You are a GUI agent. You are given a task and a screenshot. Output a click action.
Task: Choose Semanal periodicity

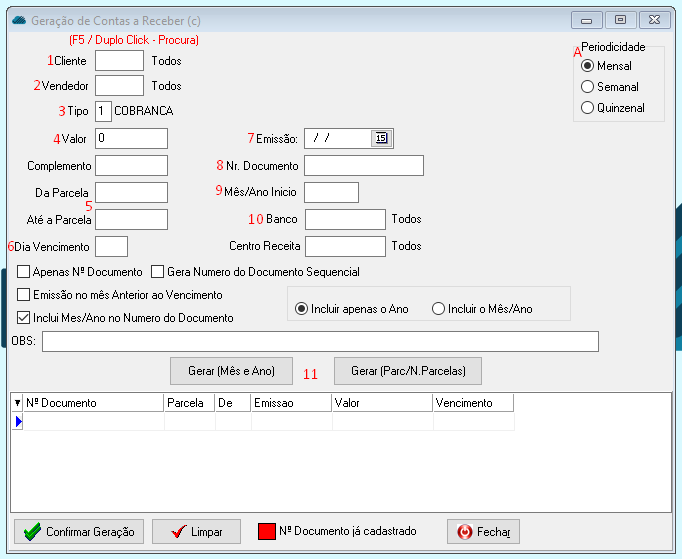588,87
